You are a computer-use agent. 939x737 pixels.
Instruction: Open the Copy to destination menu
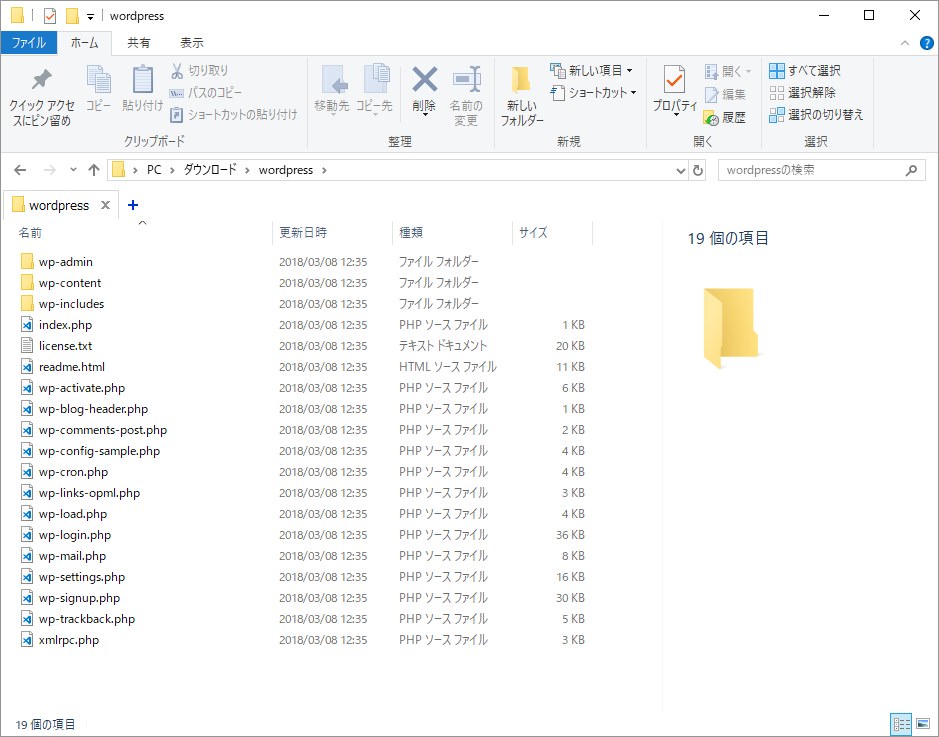point(374,90)
